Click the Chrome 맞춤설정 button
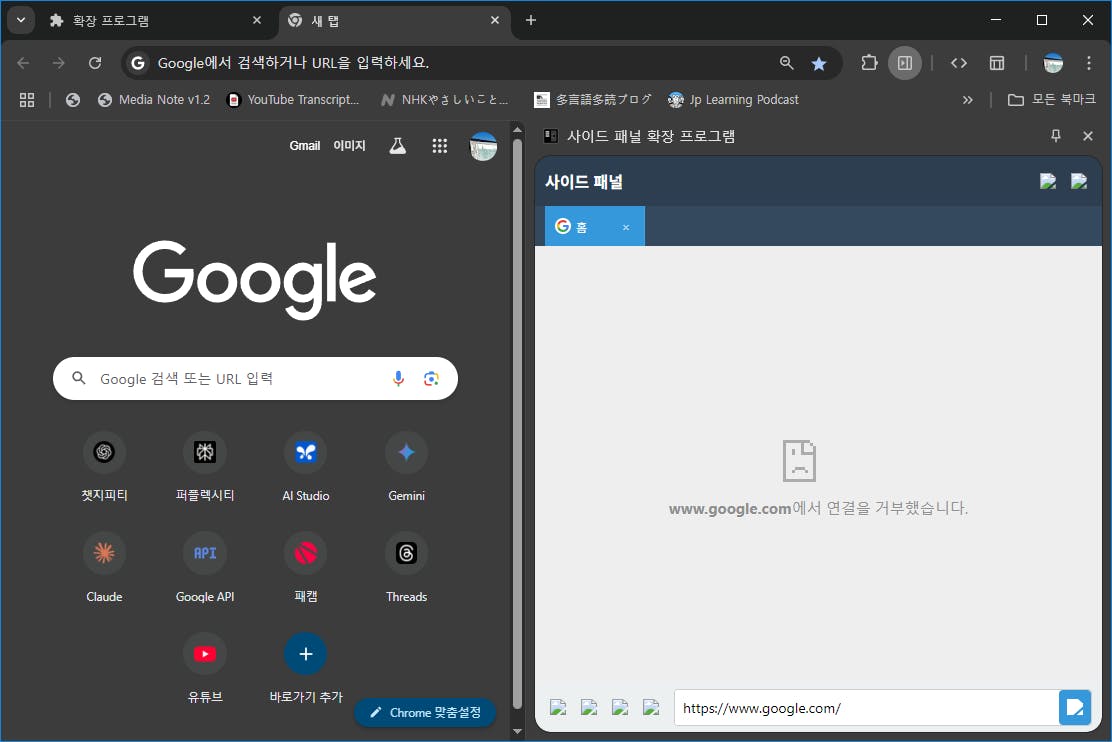The image size is (1112, 742). pos(426,712)
